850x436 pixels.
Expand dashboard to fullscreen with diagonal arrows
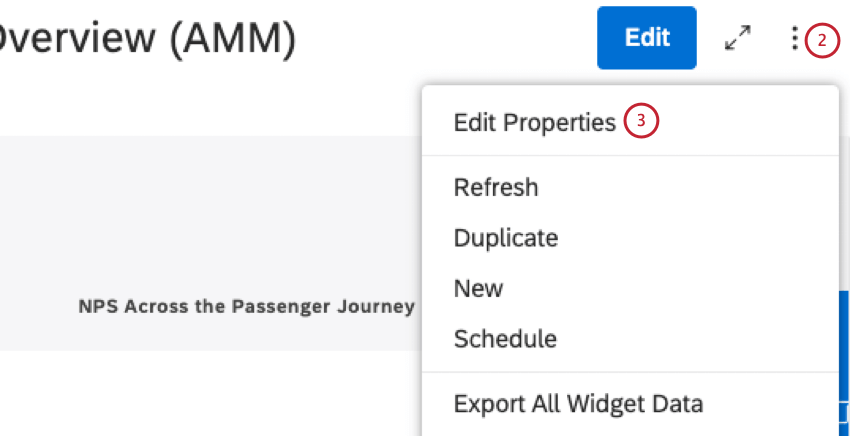pyautogui.click(x=737, y=39)
